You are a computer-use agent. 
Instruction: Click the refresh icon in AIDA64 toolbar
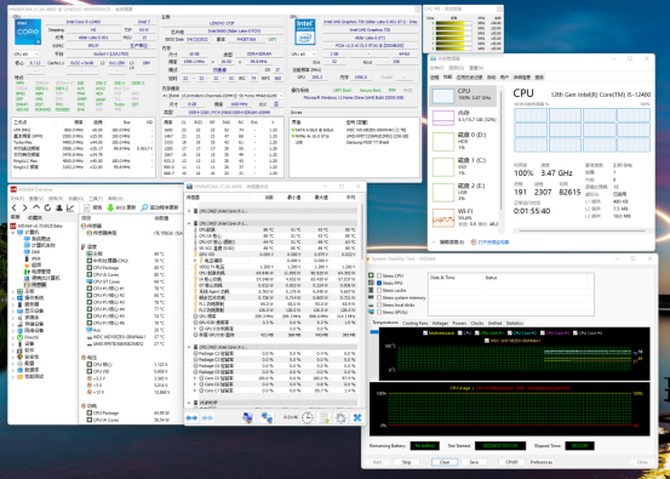coord(47,207)
